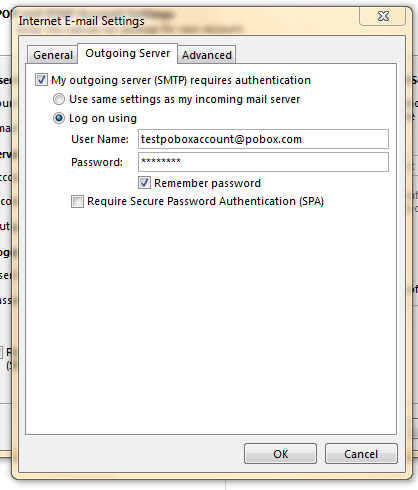Click the 'Log on using' label text
The height and width of the screenshot is (490, 418).
(103, 118)
